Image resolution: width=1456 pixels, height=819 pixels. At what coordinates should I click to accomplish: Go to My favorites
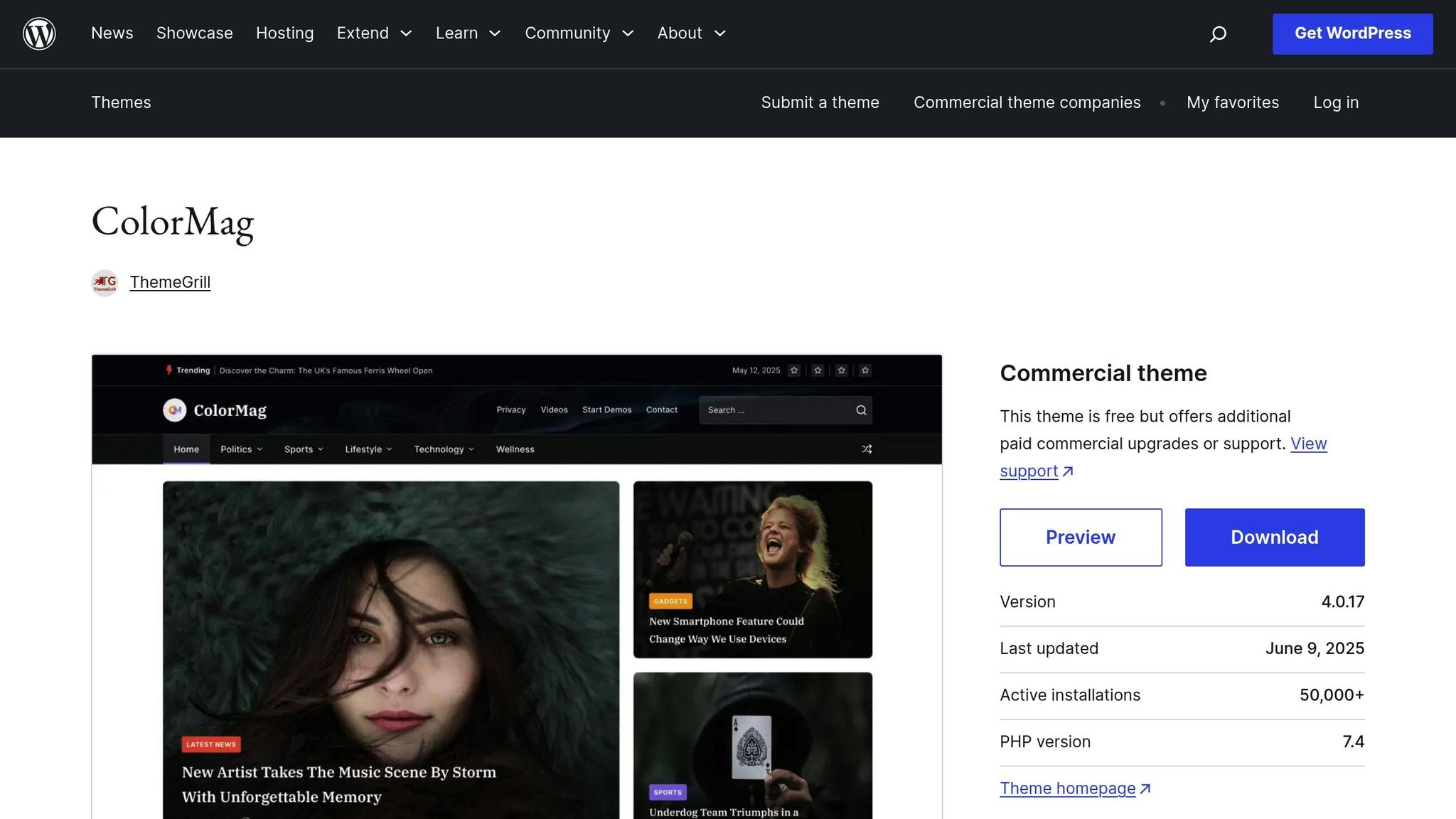pos(1233,102)
